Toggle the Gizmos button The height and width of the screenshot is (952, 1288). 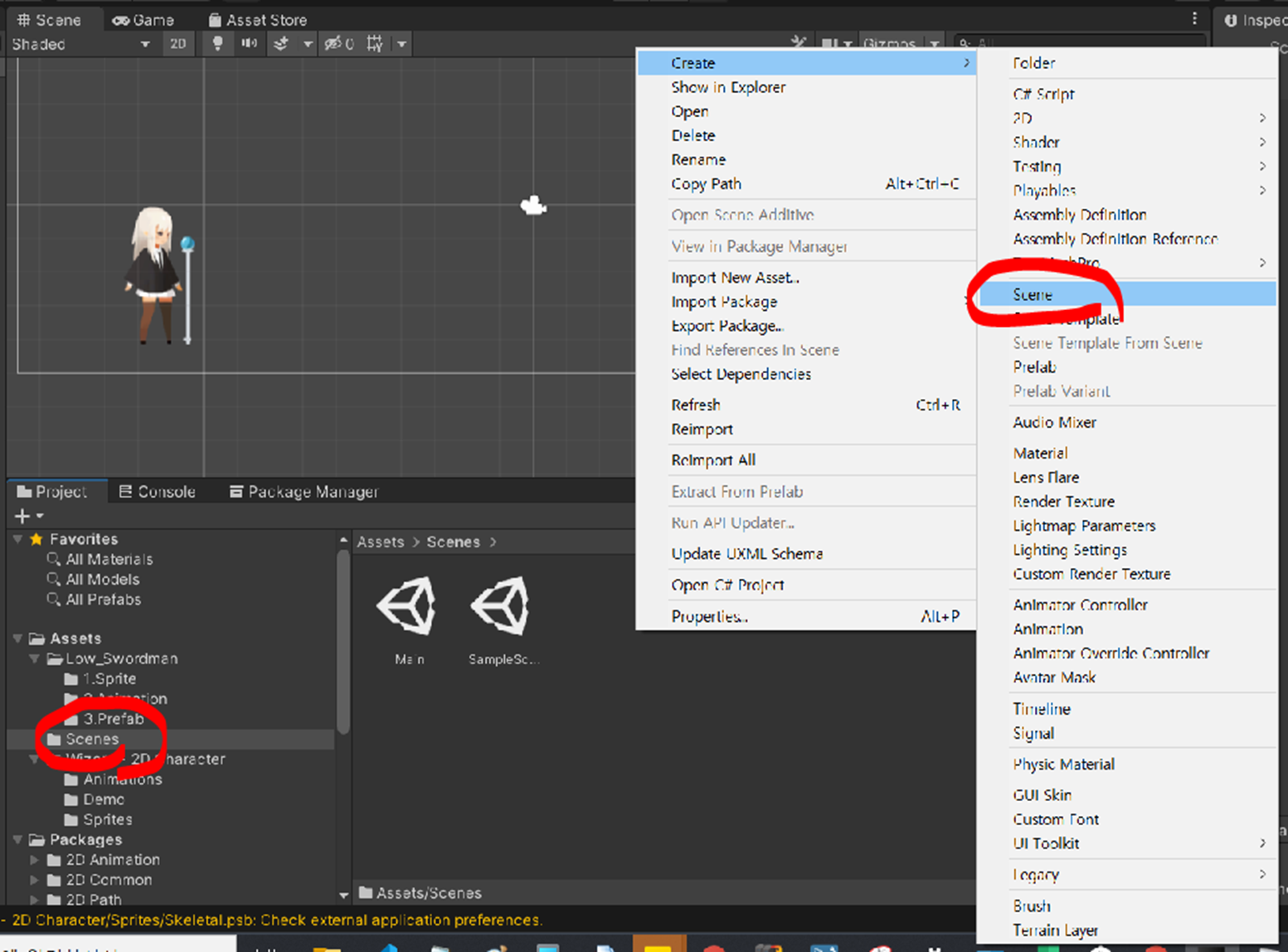(x=889, y=44)
